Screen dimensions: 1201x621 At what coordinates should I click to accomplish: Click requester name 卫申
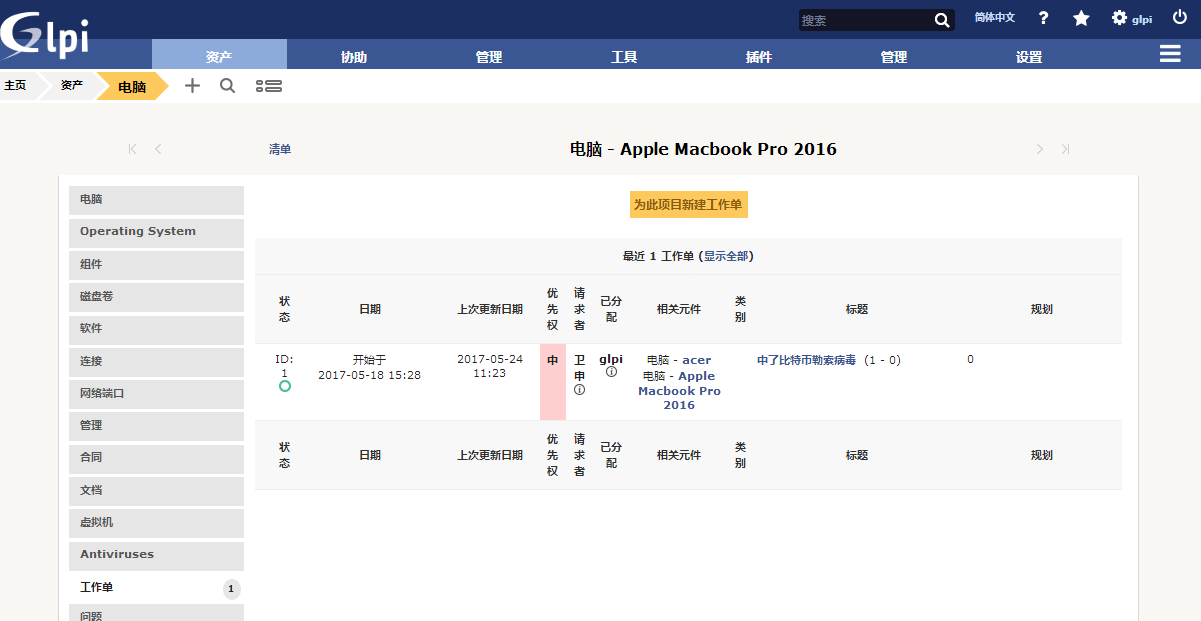(x=580, y=367)
